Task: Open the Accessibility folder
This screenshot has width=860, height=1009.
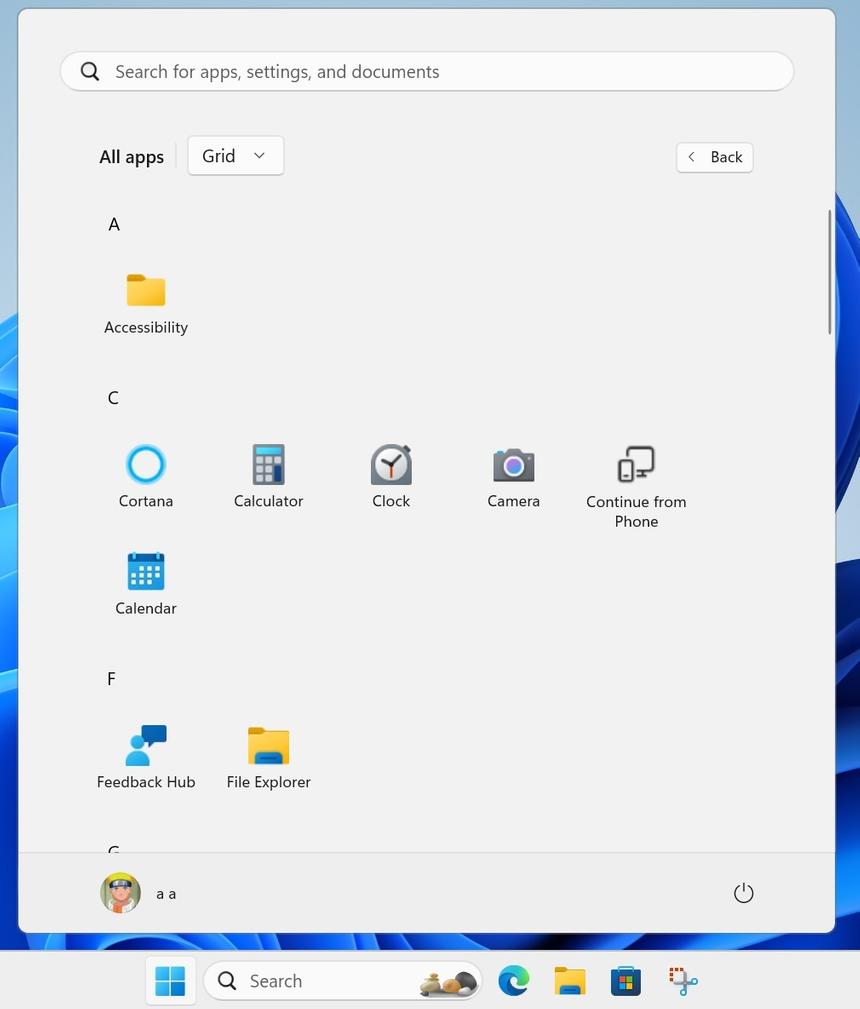Action: click(145, 302)
